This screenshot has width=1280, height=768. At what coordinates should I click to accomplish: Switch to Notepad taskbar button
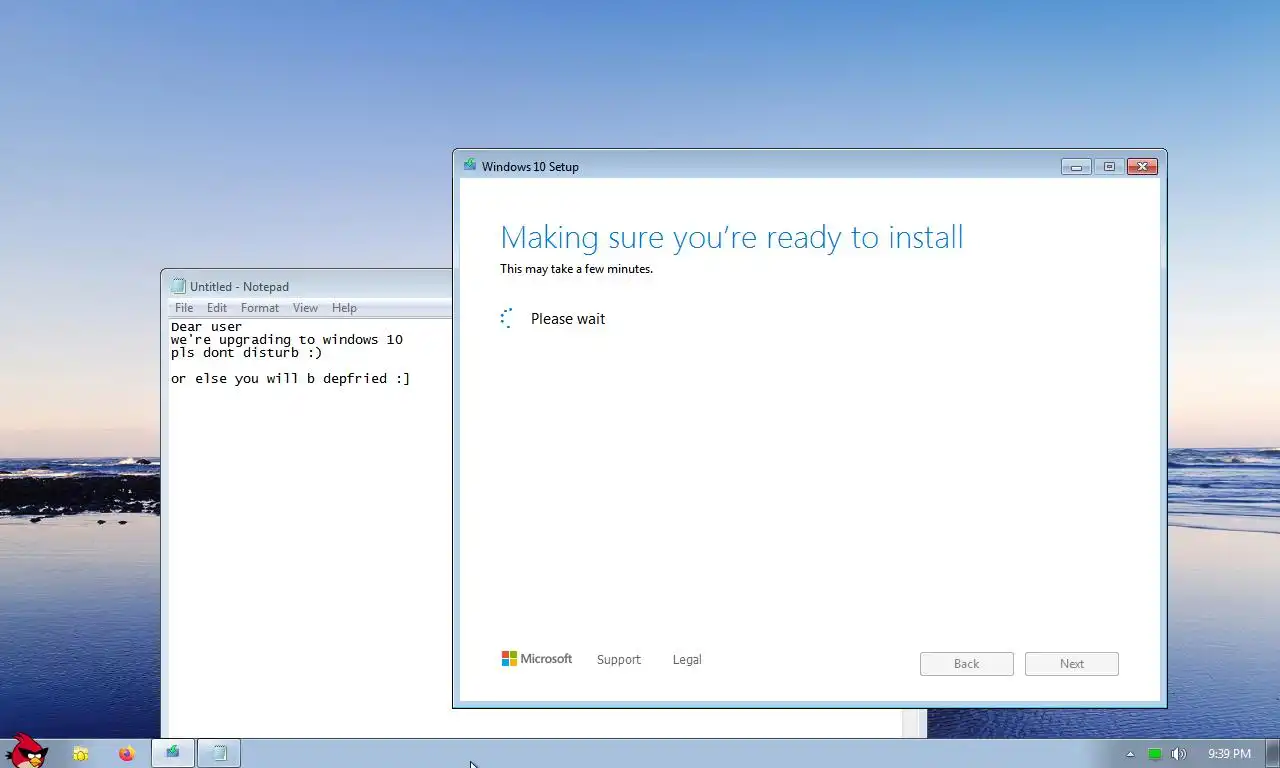pos(219,753)
